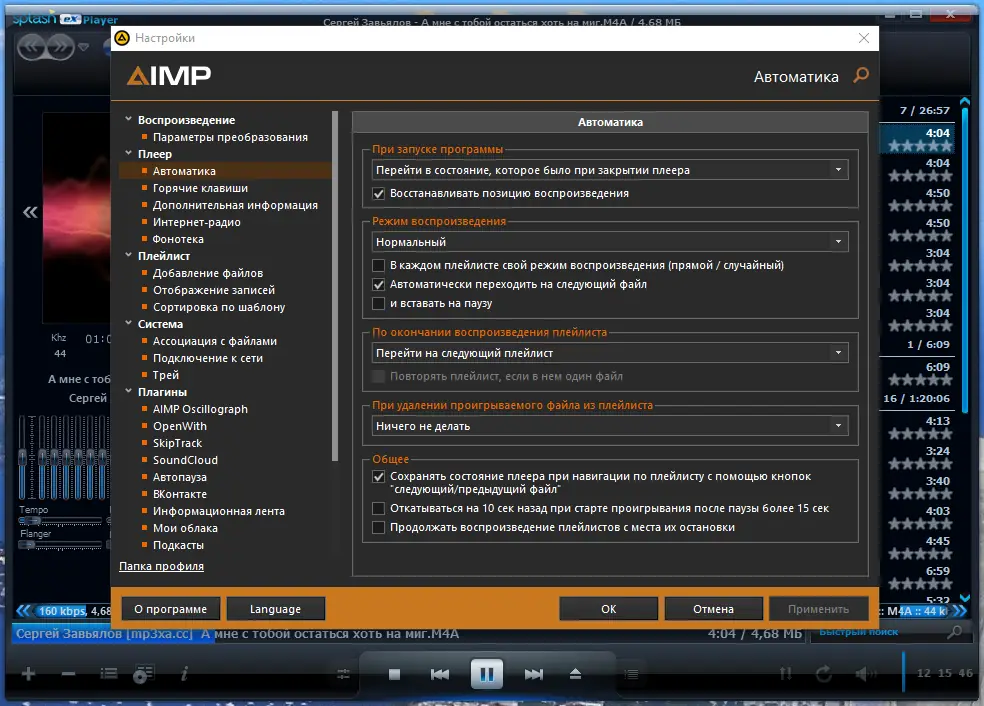The width and height of the screenshot is (984, 706).
Task: Collapse the 'Плейлист' tree section
Action: pyautogui.click(x=129, y=255)
